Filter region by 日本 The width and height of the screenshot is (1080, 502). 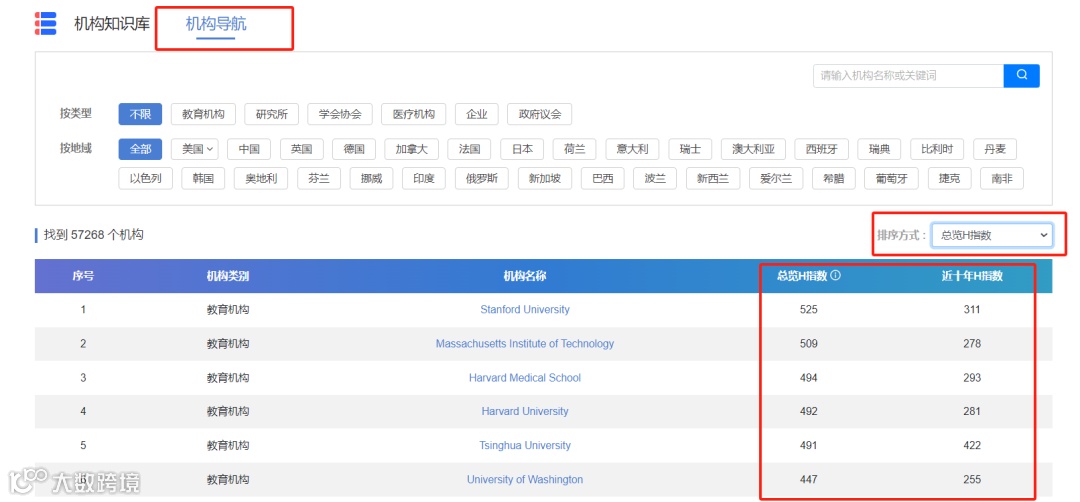[521, 149]
